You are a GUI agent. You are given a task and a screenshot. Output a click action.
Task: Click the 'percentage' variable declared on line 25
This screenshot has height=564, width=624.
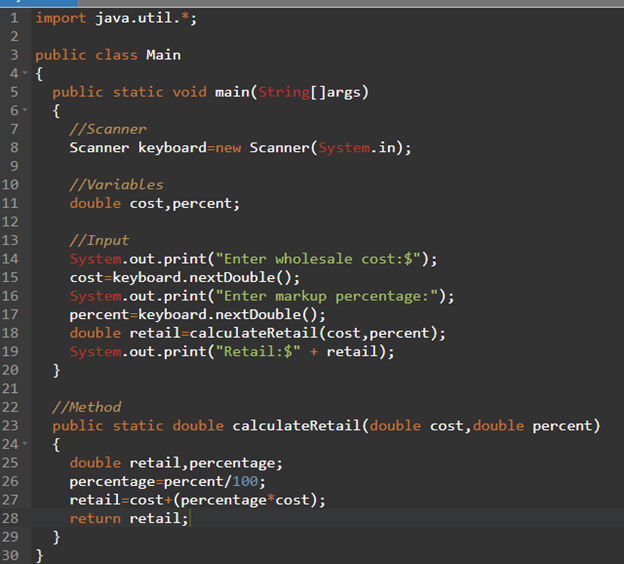(232, 463)
